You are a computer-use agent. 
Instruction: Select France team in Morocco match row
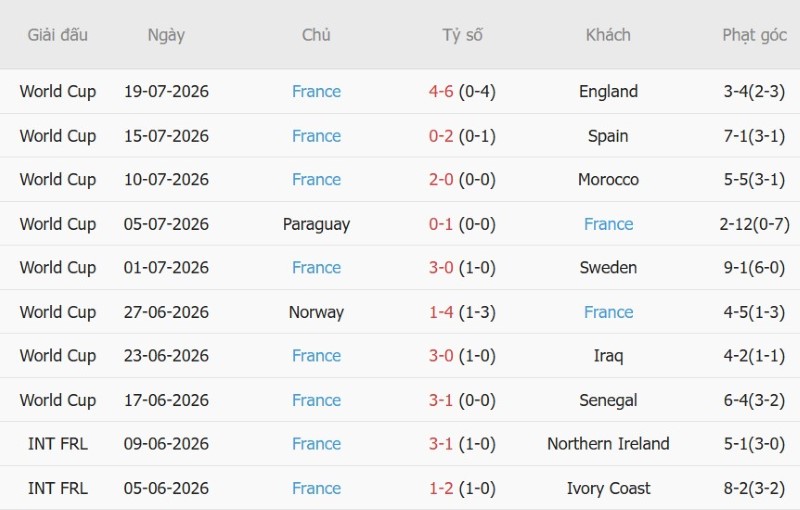[x=316, y=180]
